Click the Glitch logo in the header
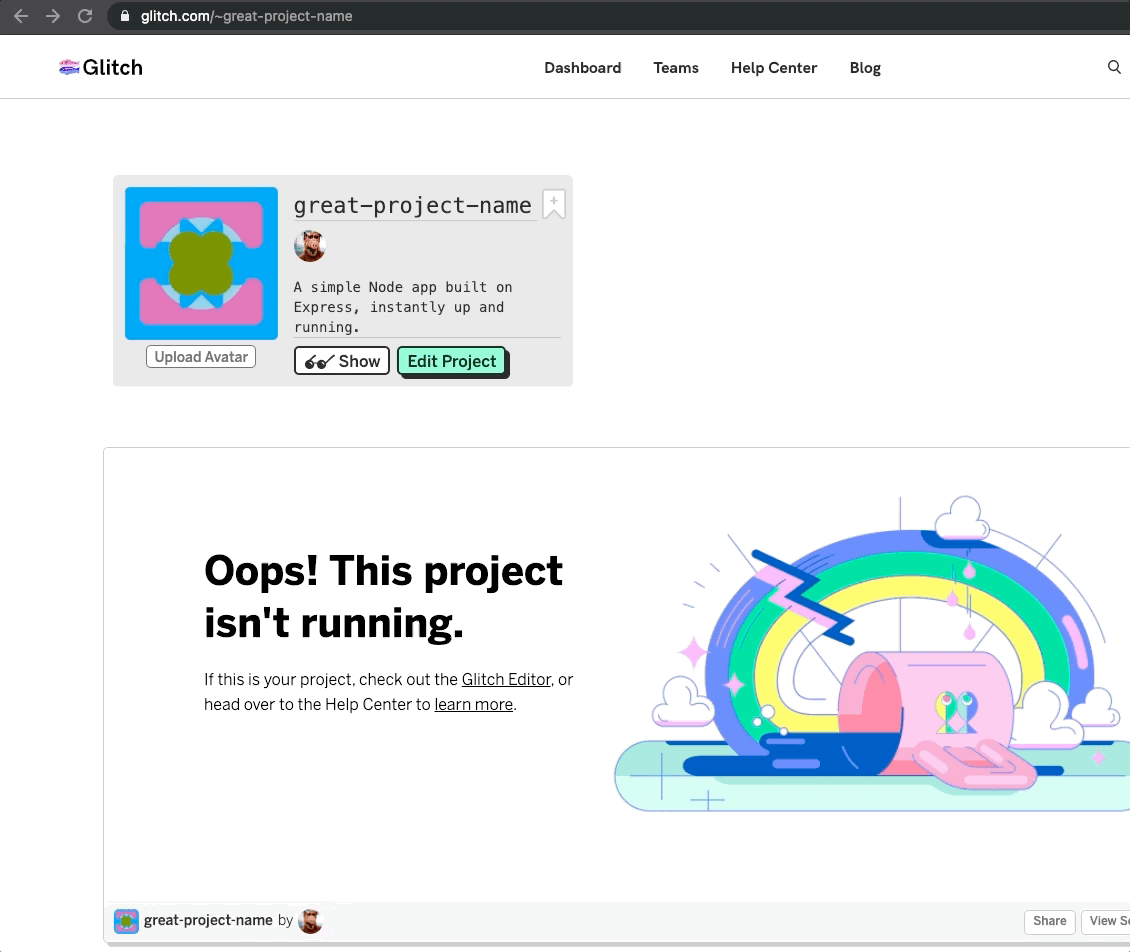Image resolution: width=1130 pixels, height=952 pixels. (101, 67)
